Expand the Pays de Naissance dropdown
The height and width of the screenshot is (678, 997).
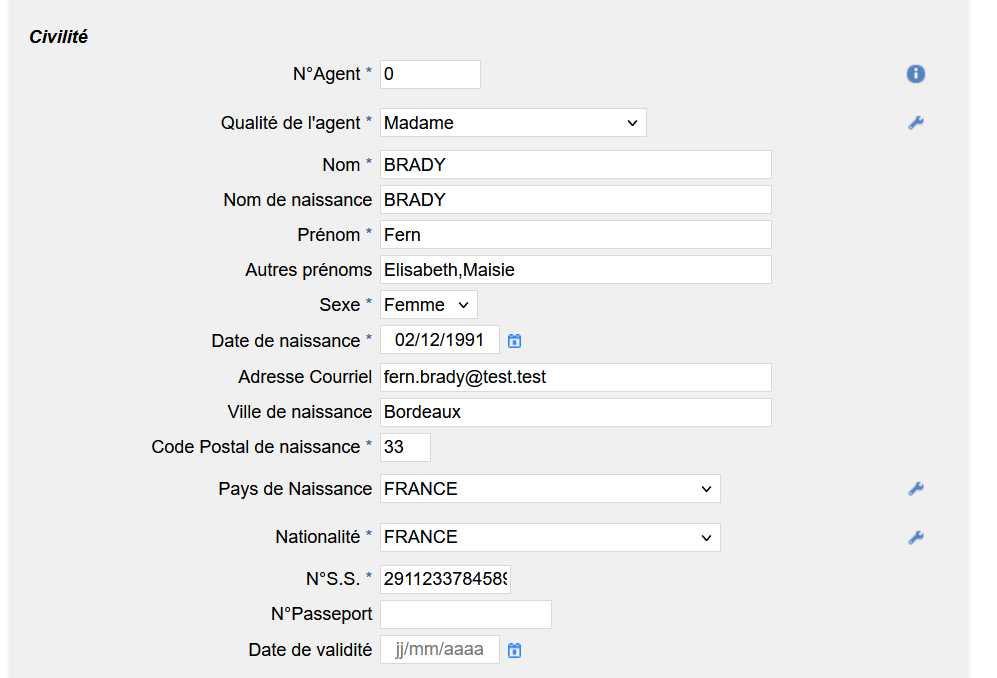click(x=550, y=489)
